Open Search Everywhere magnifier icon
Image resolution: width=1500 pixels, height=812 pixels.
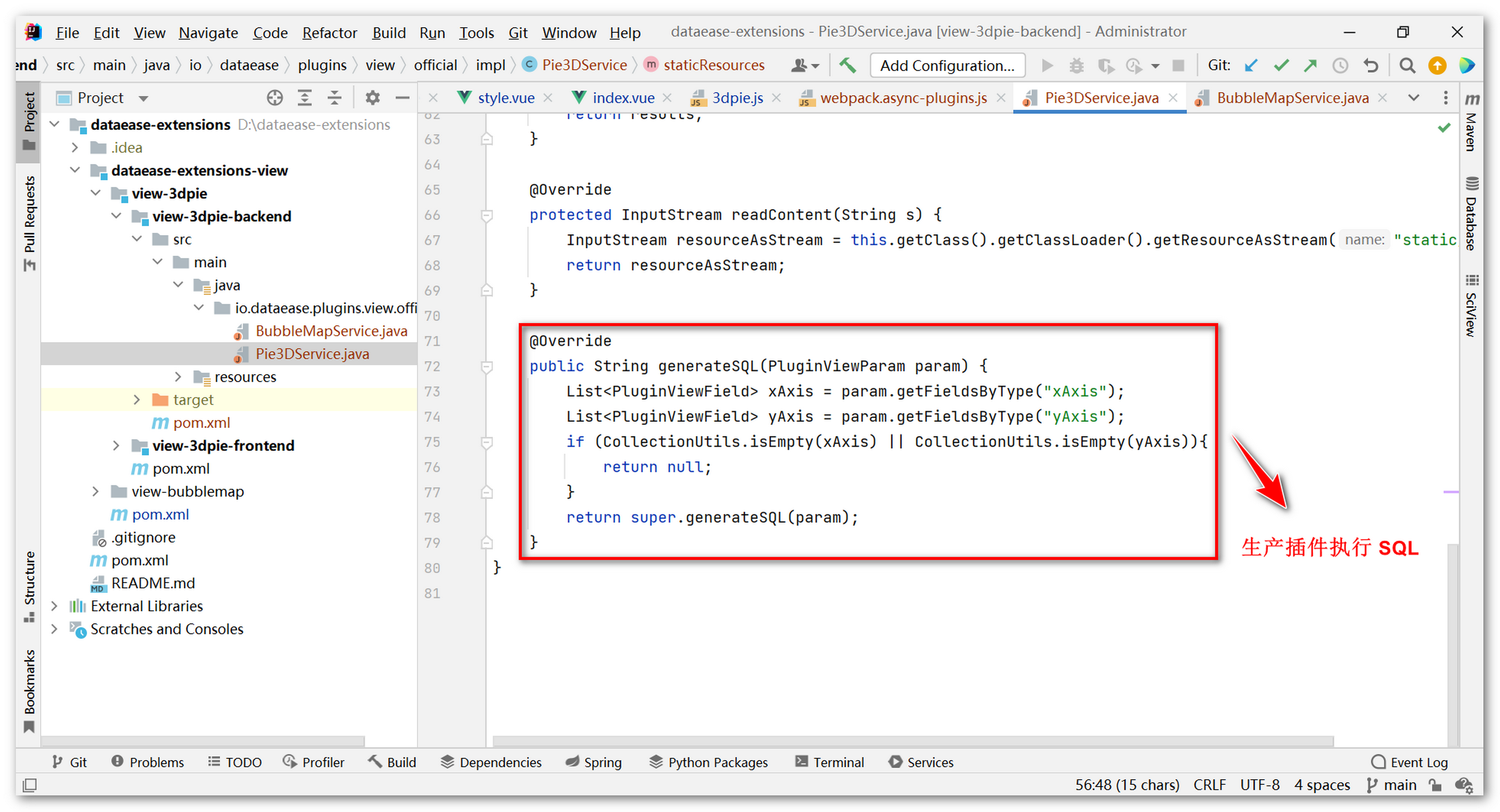tap(1407, 65)
